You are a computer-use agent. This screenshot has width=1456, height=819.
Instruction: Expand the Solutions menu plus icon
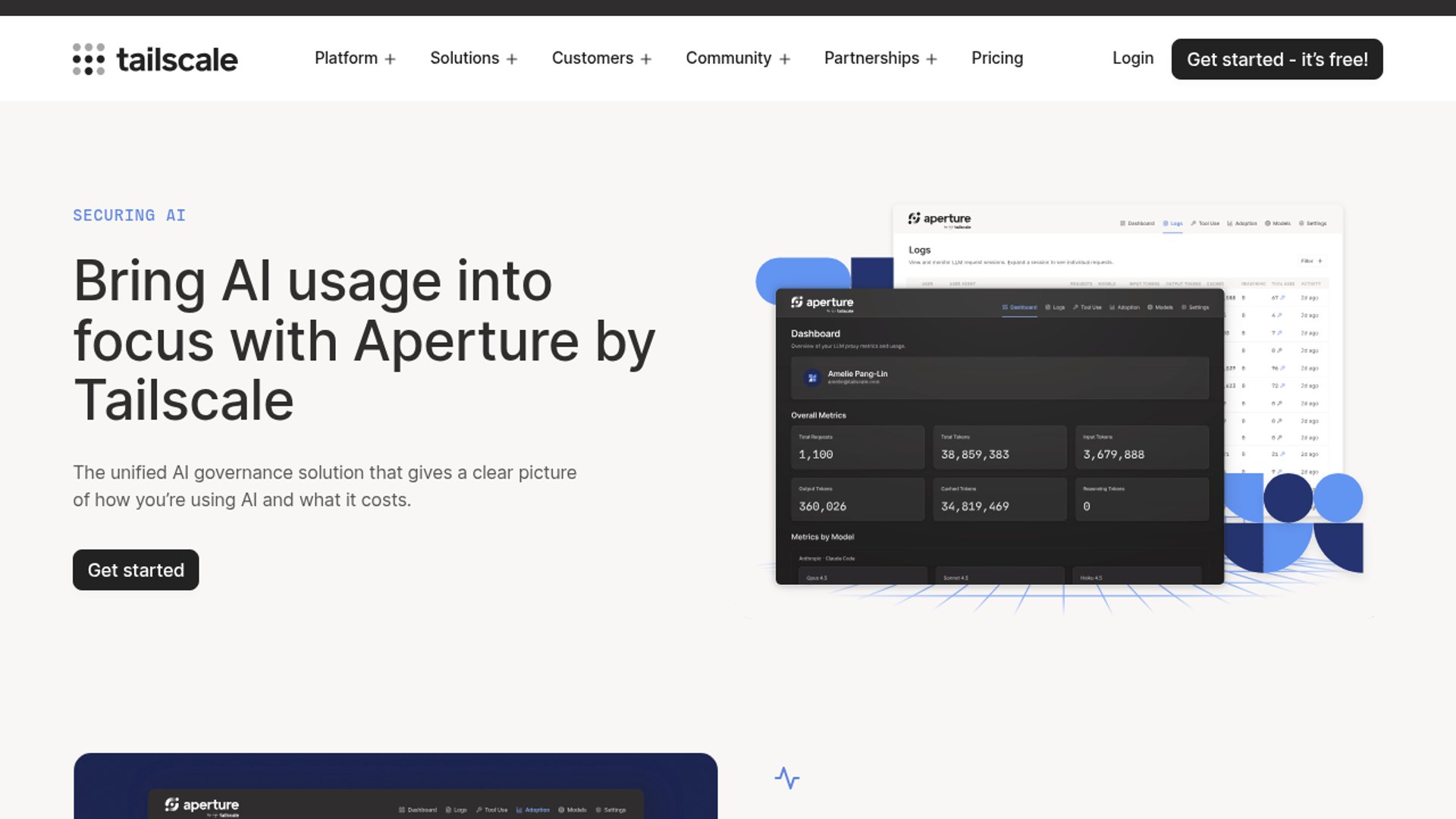[x=512, y=59]
